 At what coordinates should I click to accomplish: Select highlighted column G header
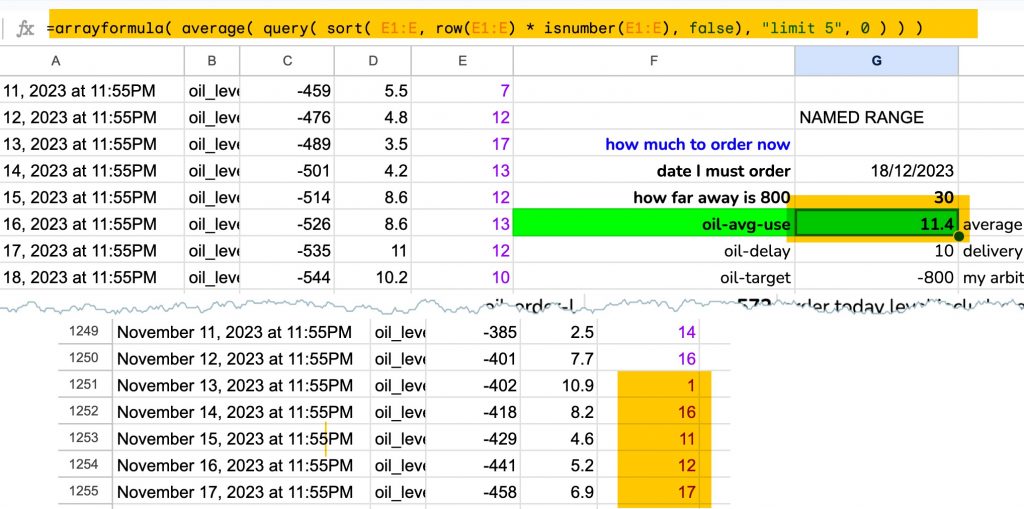[876, 61]
